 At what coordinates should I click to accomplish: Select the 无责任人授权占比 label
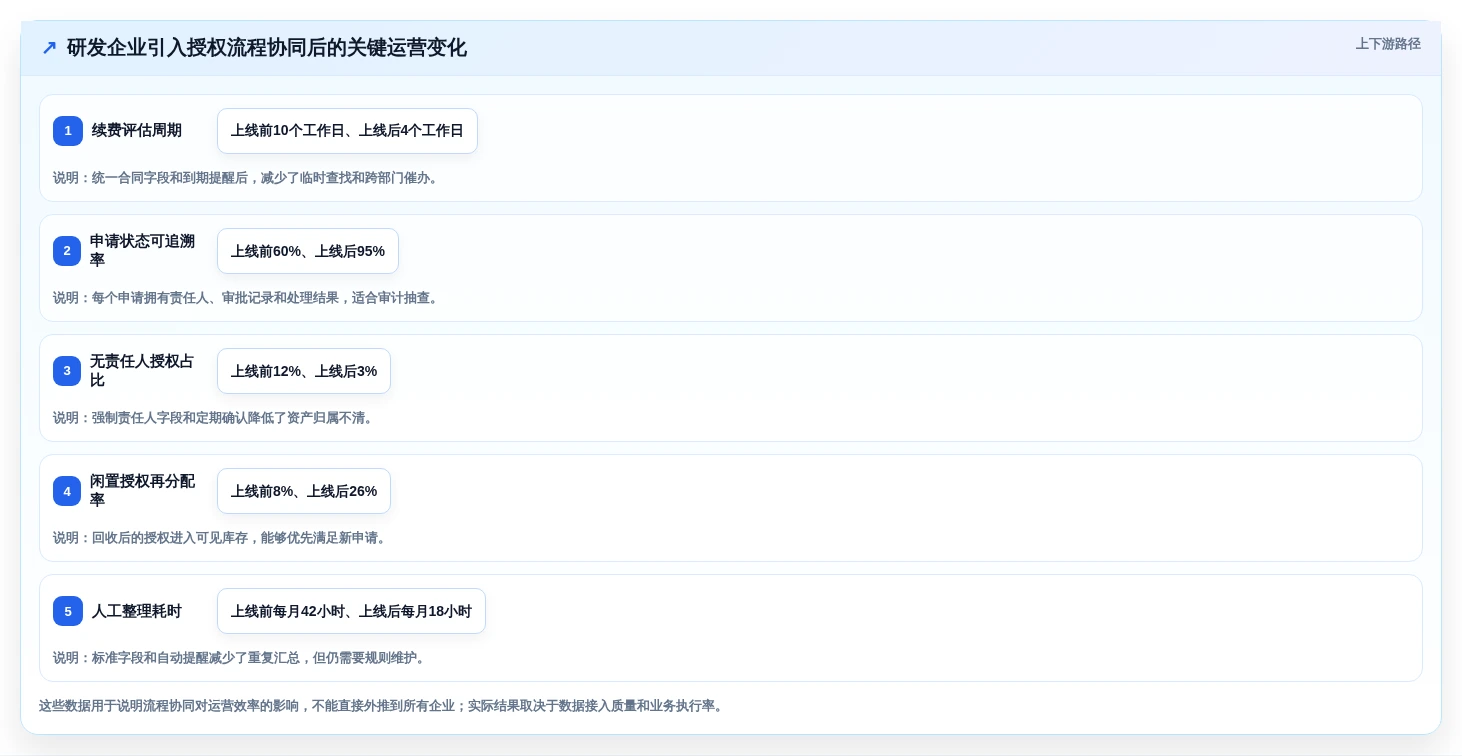pos(143,371)
